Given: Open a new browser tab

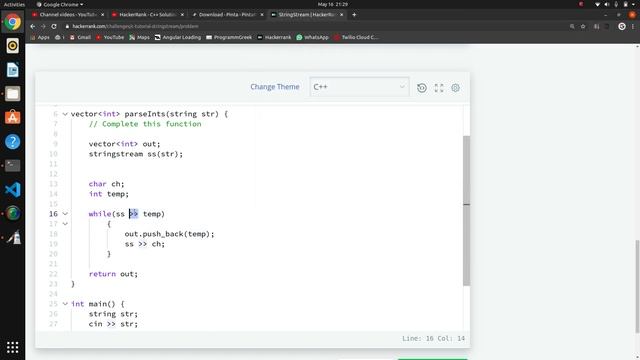Looking at the screenshot, I should pyautogui.click(x=354, y=15).
